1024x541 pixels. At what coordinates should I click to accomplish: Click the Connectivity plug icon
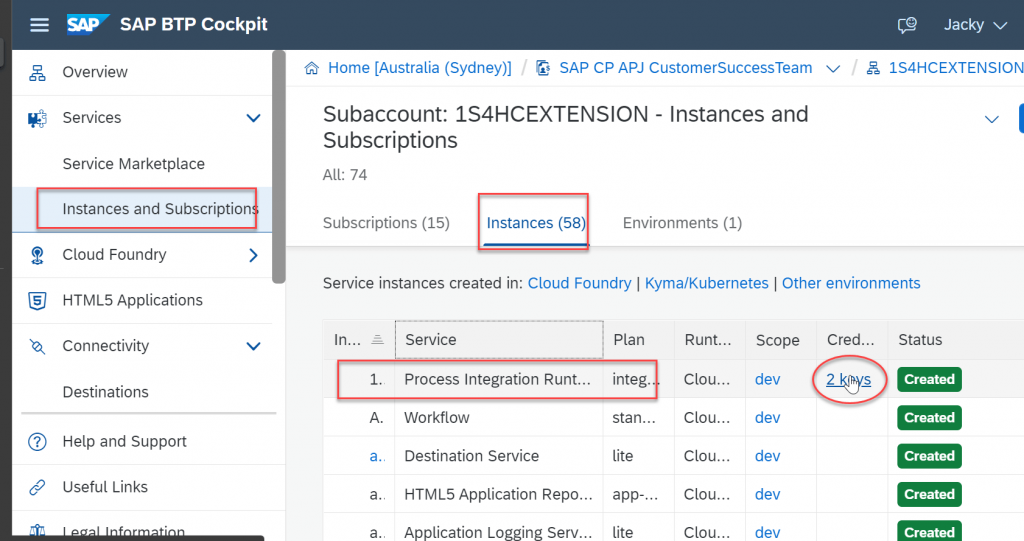click(x=37, y=346)
